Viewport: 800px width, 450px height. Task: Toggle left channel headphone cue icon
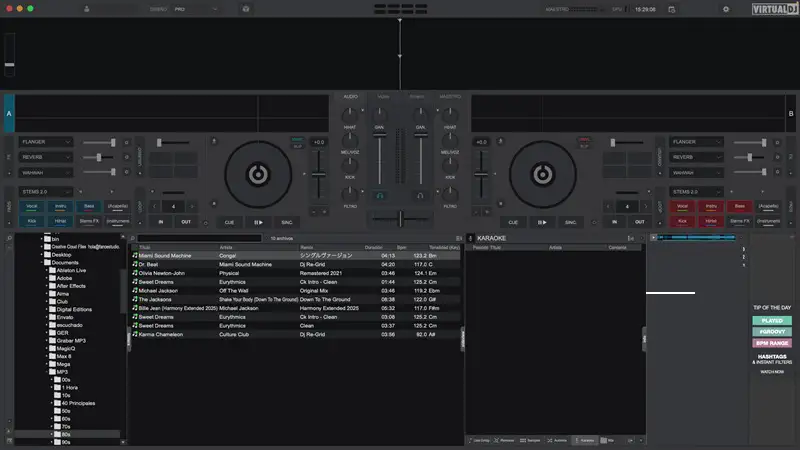pyautogui.click(x=380, y=195)
